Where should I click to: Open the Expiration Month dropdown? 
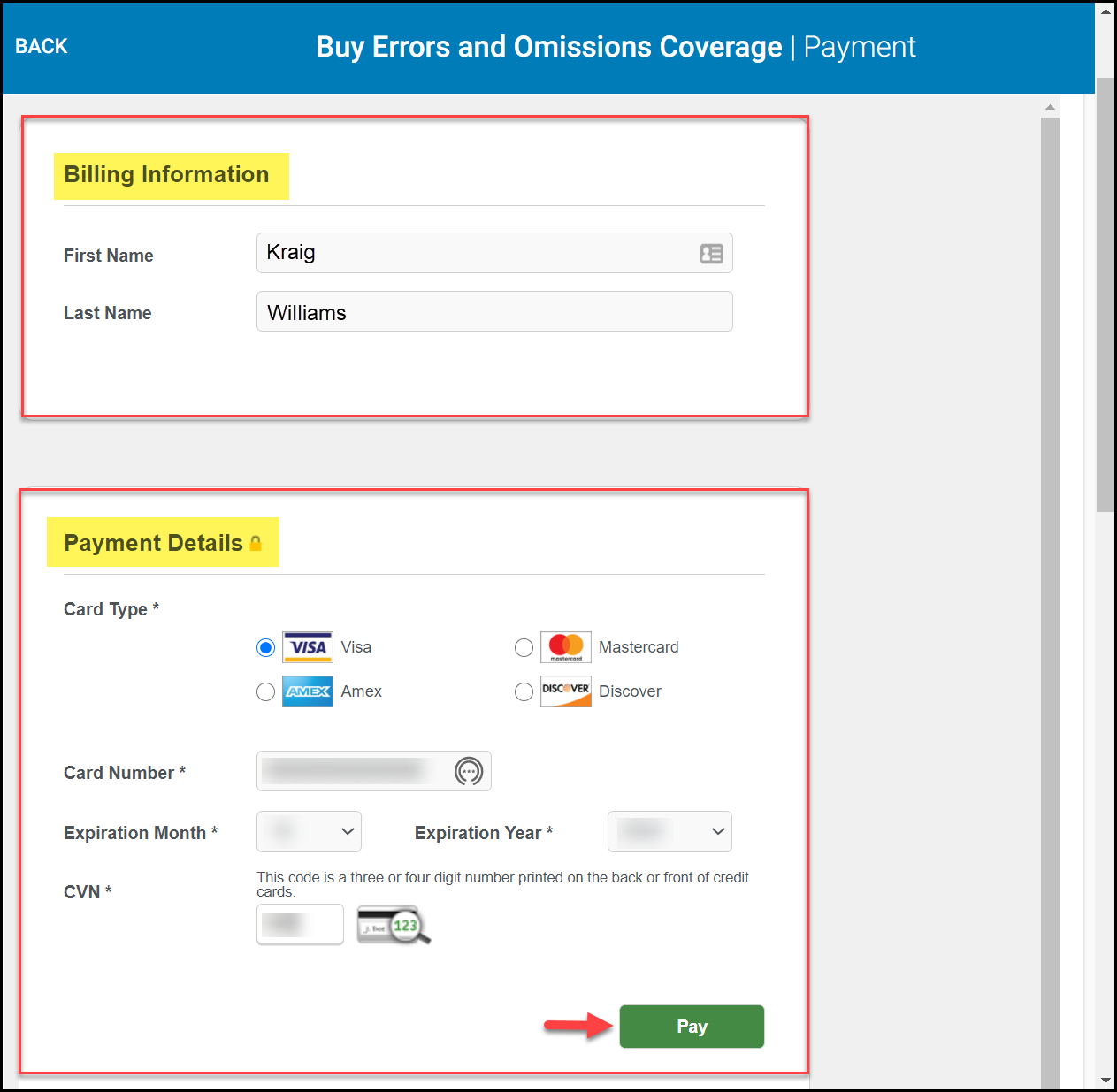tap(309, 831)
